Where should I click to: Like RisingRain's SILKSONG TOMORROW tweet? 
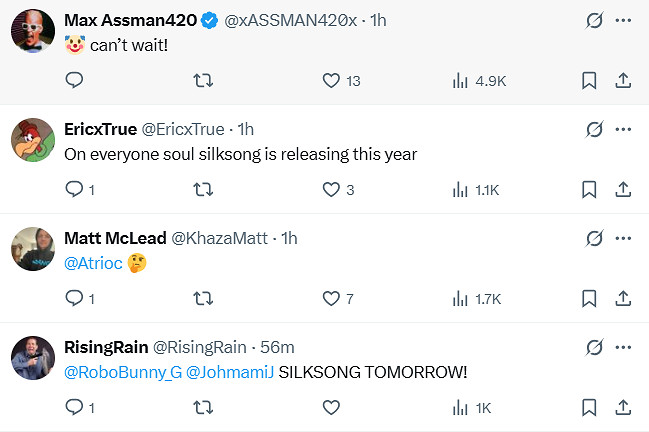(x=332, y=407)
